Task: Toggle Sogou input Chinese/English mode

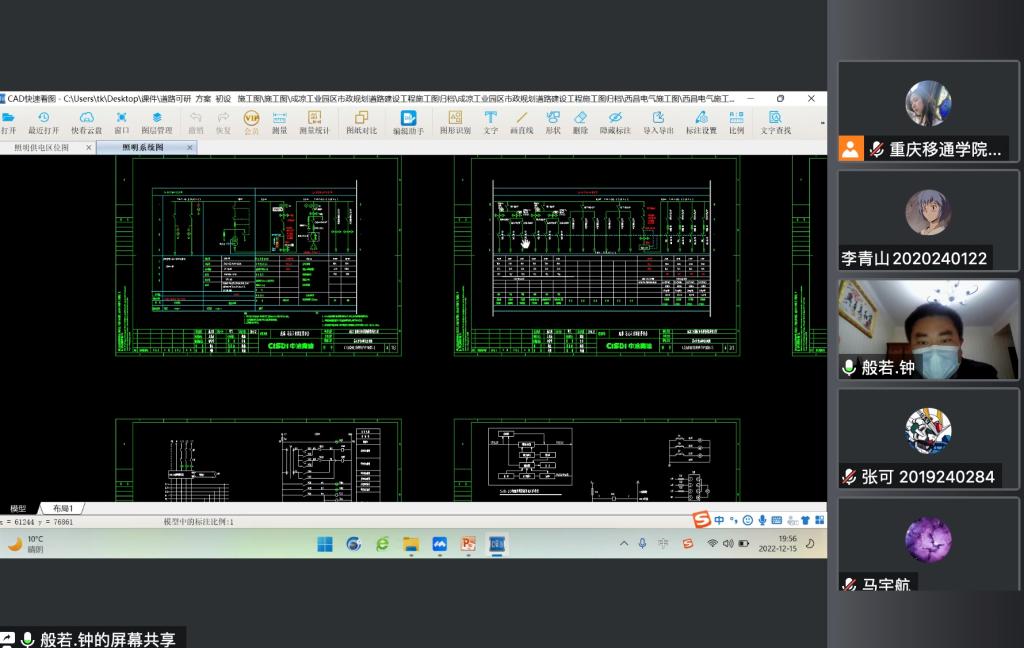Action: [719, 520]
